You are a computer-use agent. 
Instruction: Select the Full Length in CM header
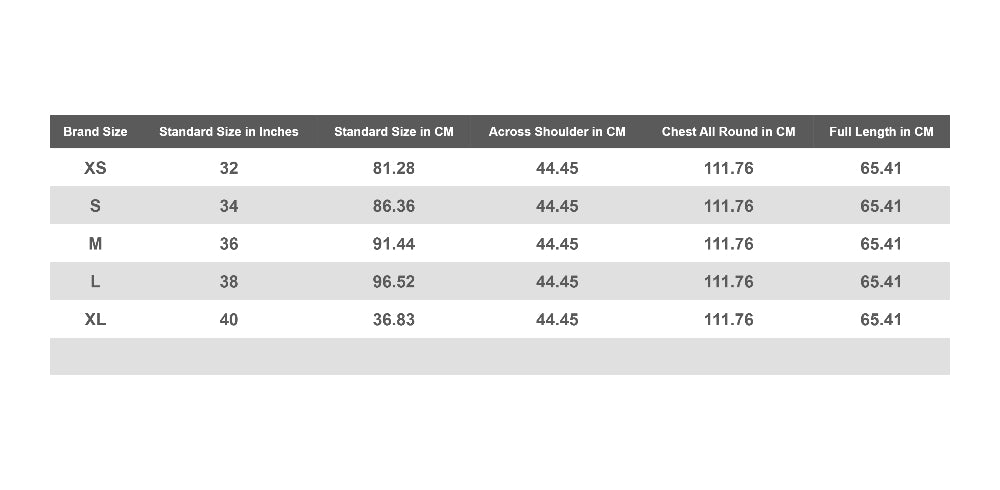pos(881,131)
